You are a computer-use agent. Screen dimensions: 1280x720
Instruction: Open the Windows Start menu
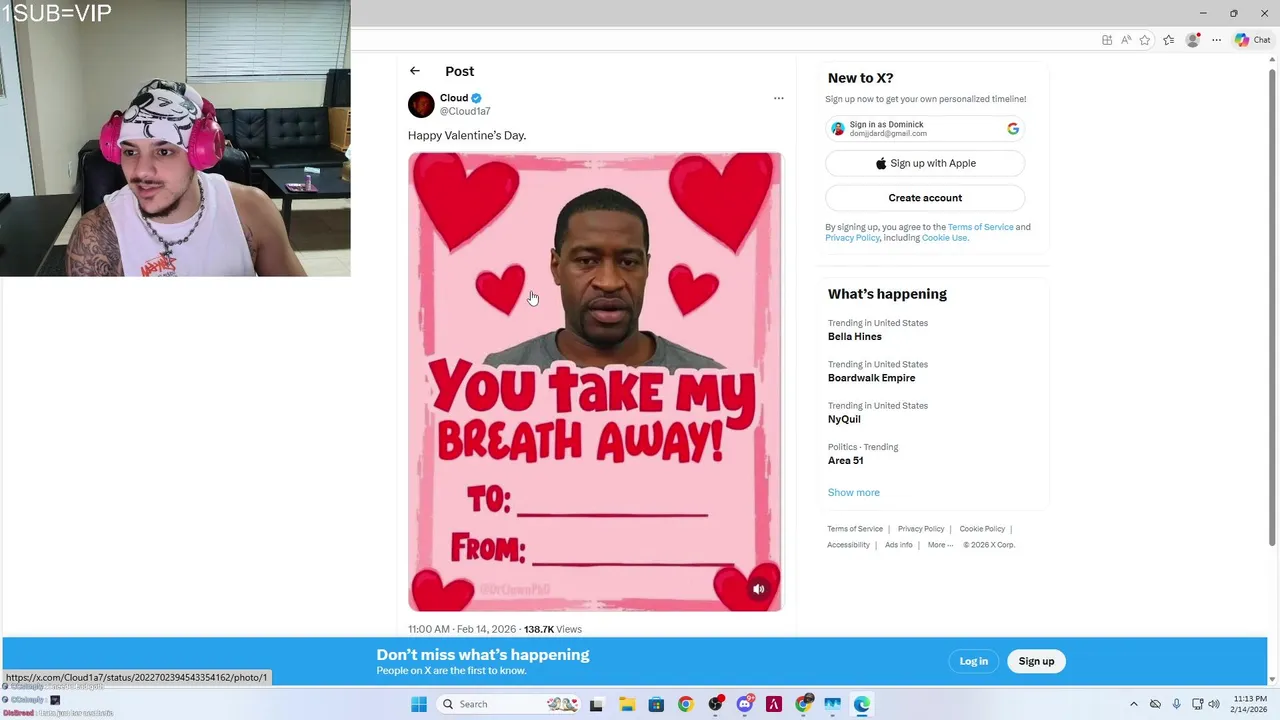(x=419, y=704)
